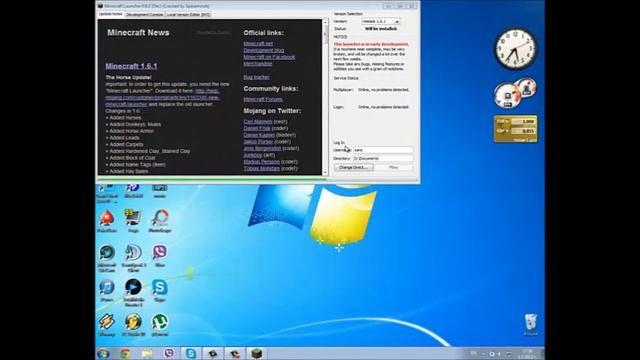Open the black media player desktop icon
Viewport: 640px width, 360px height.
click(133, 287)
